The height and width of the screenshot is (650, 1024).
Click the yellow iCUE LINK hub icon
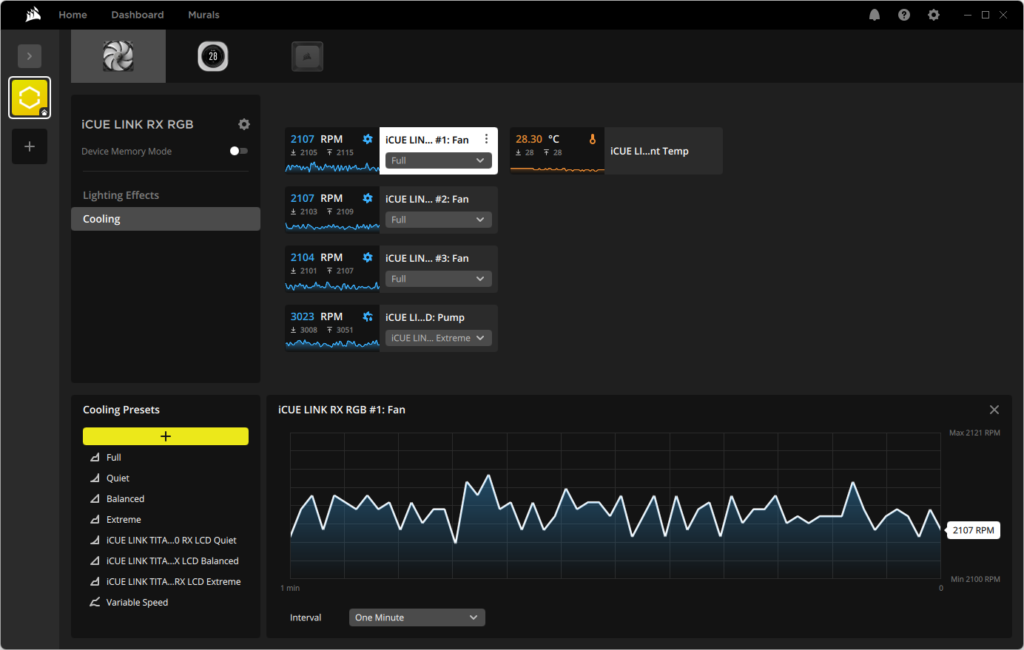pos(29,98)
